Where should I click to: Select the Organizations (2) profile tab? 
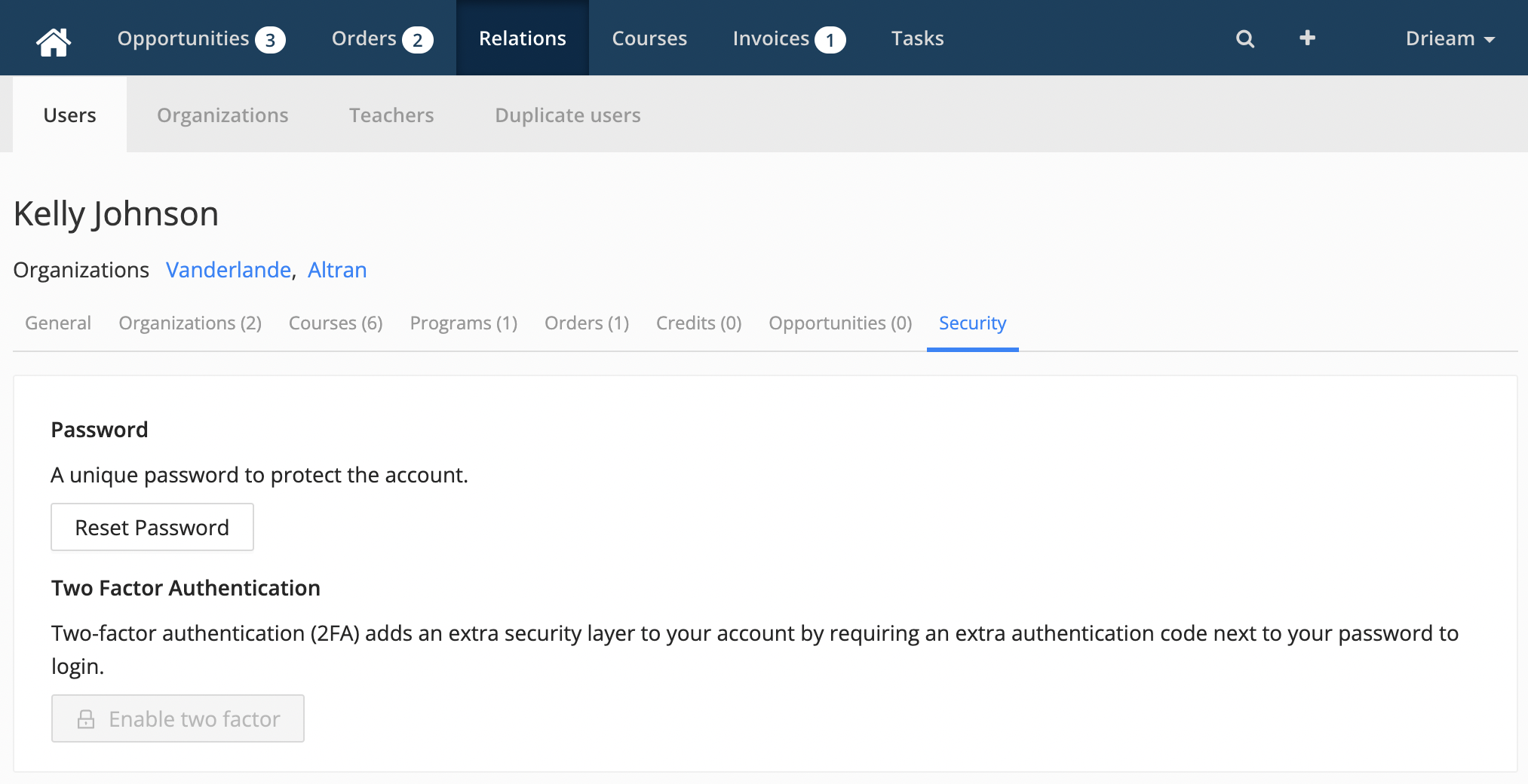(190, 323)
